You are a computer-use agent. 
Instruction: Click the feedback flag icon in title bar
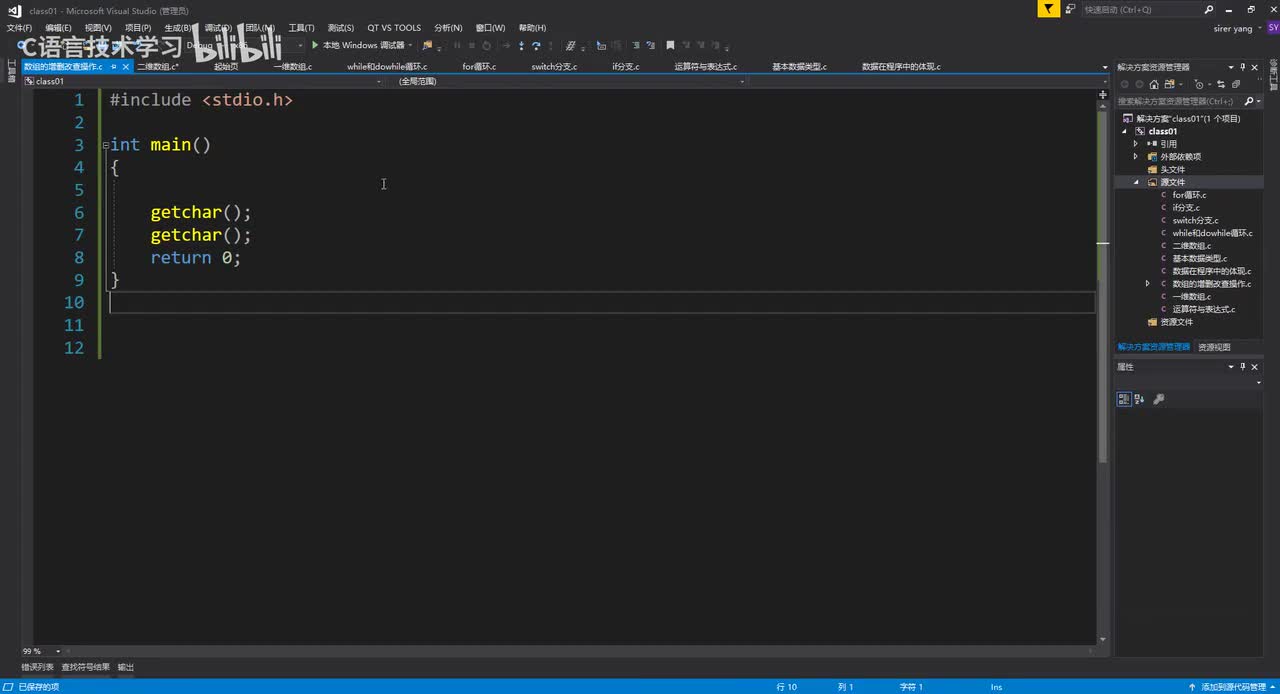[1048, 9]
